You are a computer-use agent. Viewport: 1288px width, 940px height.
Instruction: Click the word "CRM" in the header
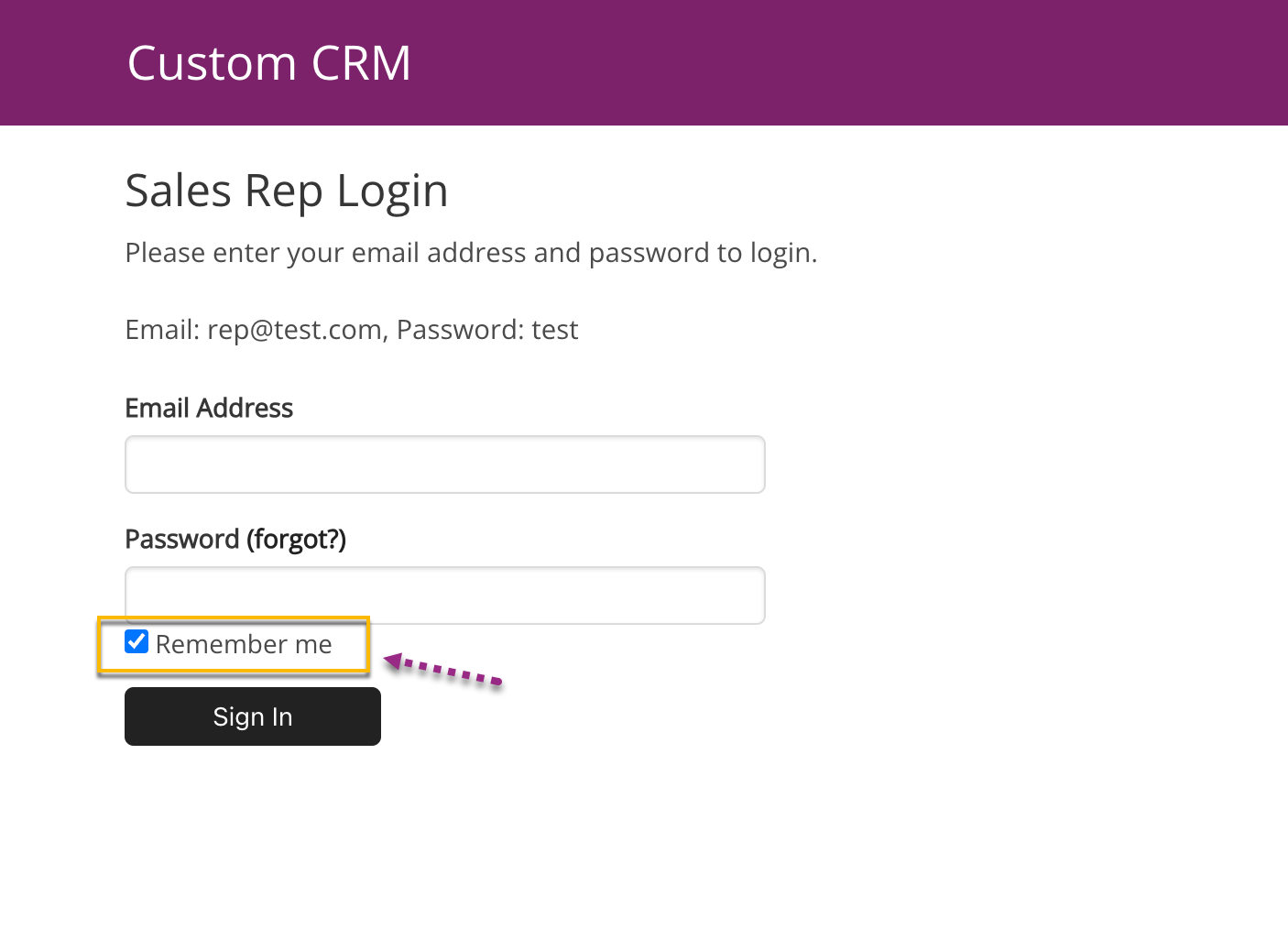361,63
